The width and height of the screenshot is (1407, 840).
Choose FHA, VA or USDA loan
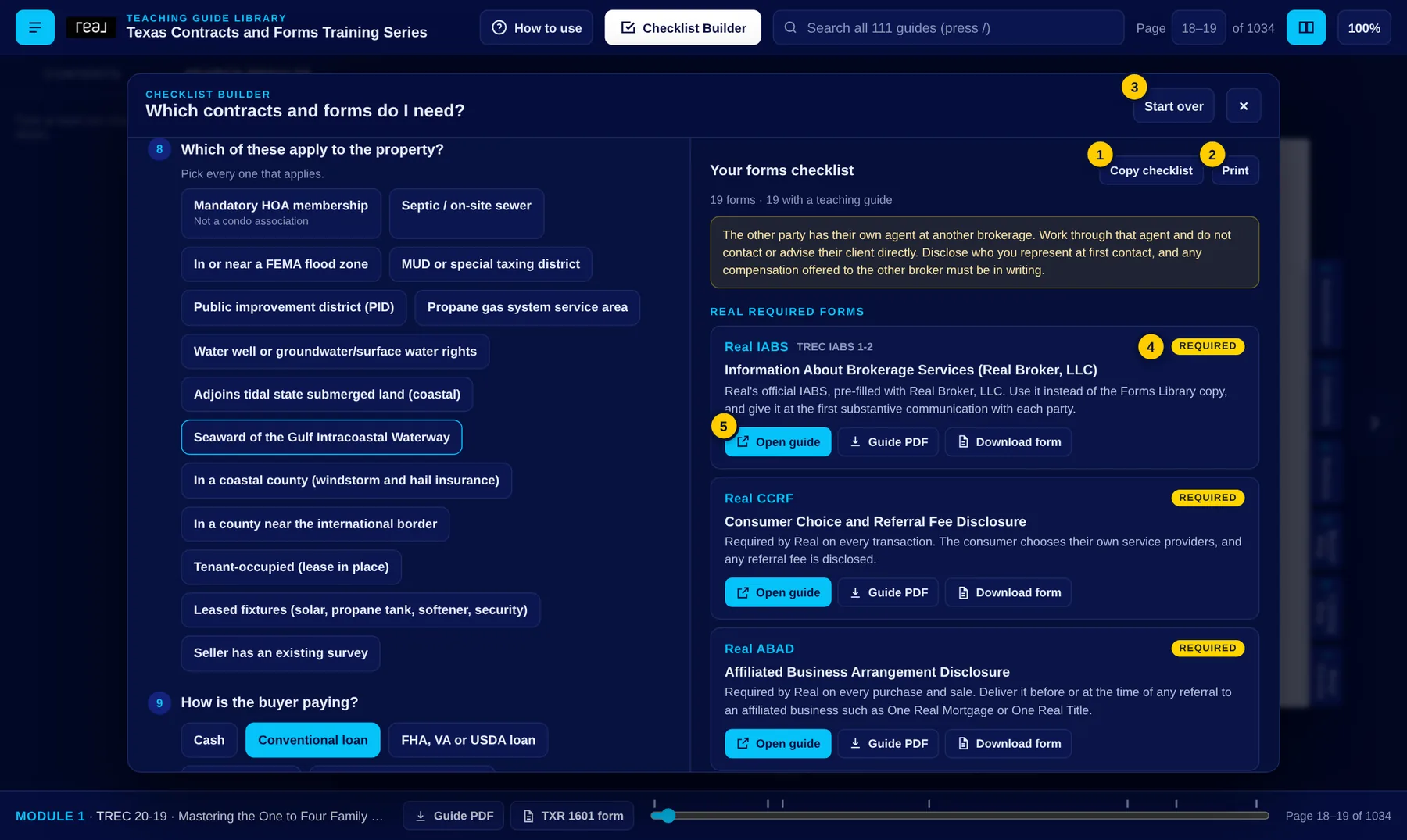click(468, 740)
